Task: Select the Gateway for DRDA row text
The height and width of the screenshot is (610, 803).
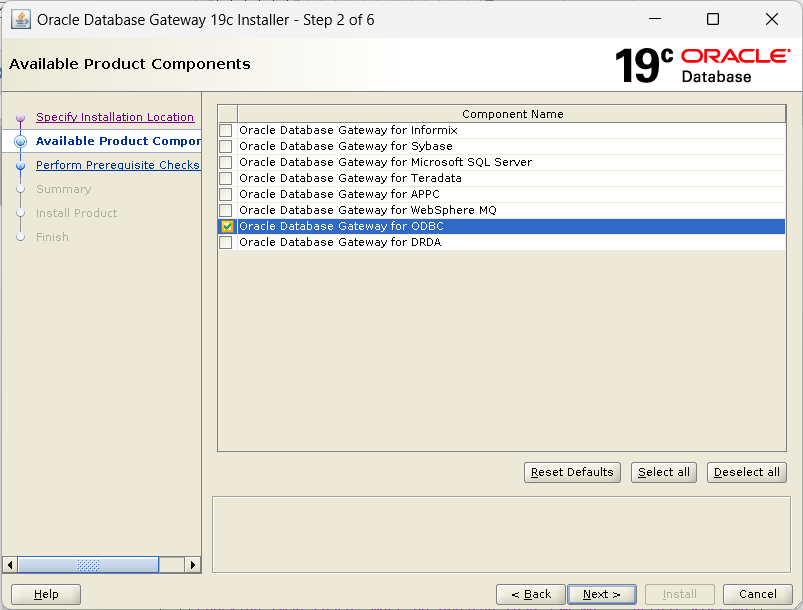Action: coord(340,242)
